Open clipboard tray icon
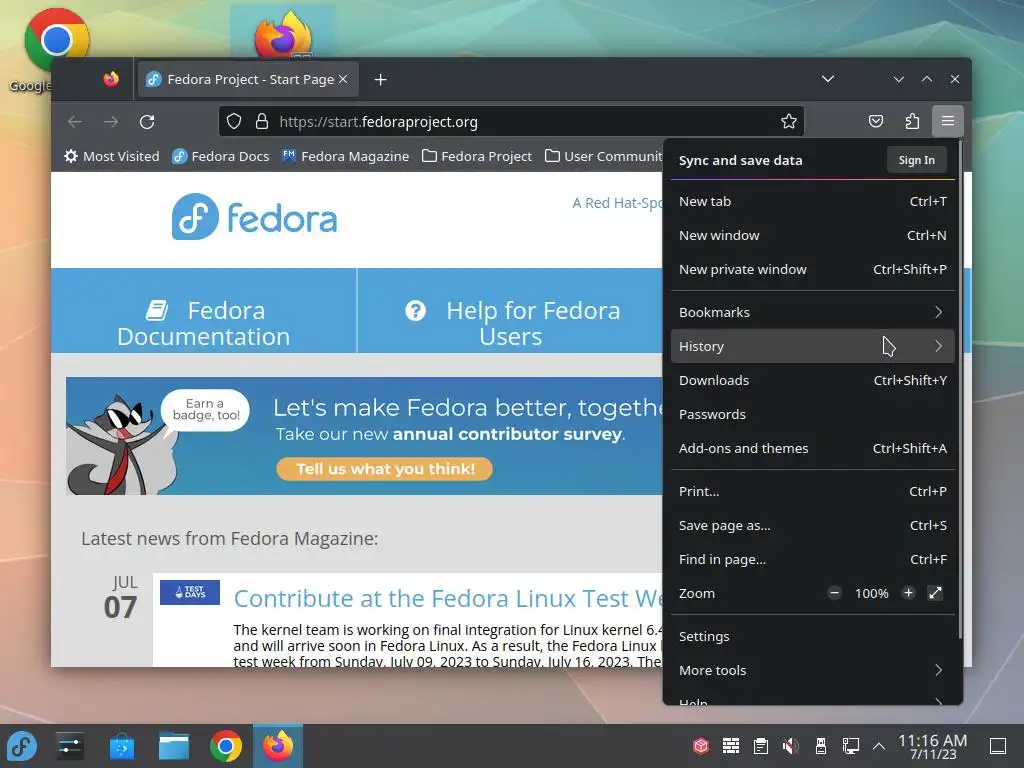The image size is (1024, 768). [x=760, y=746]
